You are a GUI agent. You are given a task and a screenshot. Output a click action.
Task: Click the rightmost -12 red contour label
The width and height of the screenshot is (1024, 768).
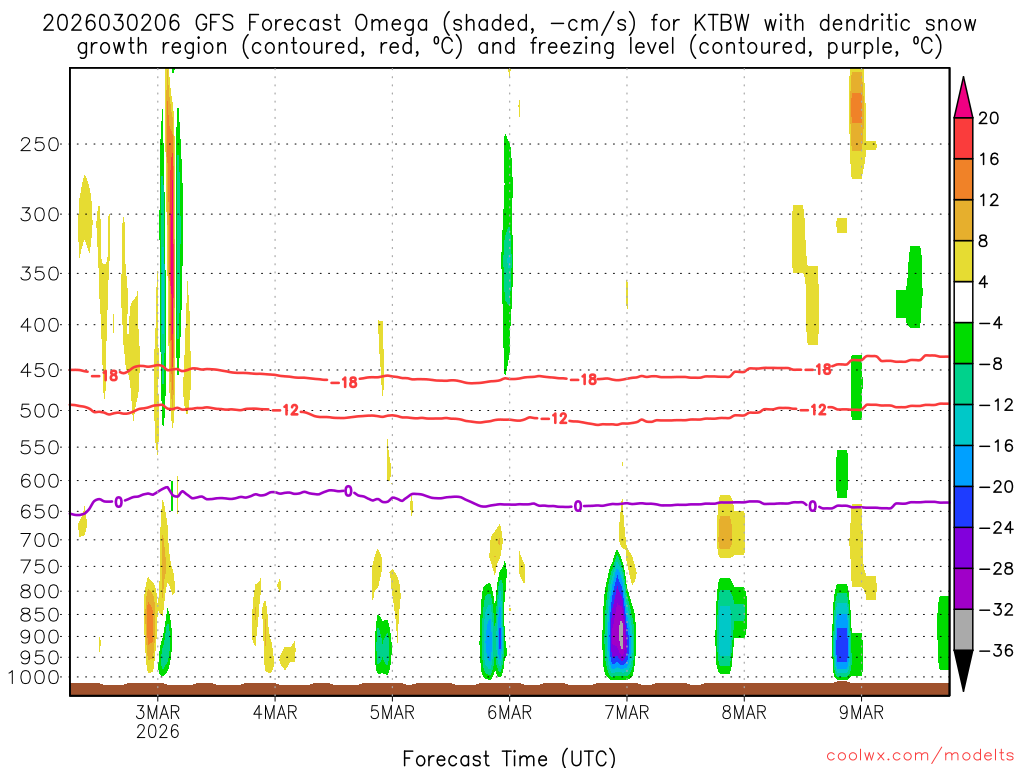tap(813, 410)
